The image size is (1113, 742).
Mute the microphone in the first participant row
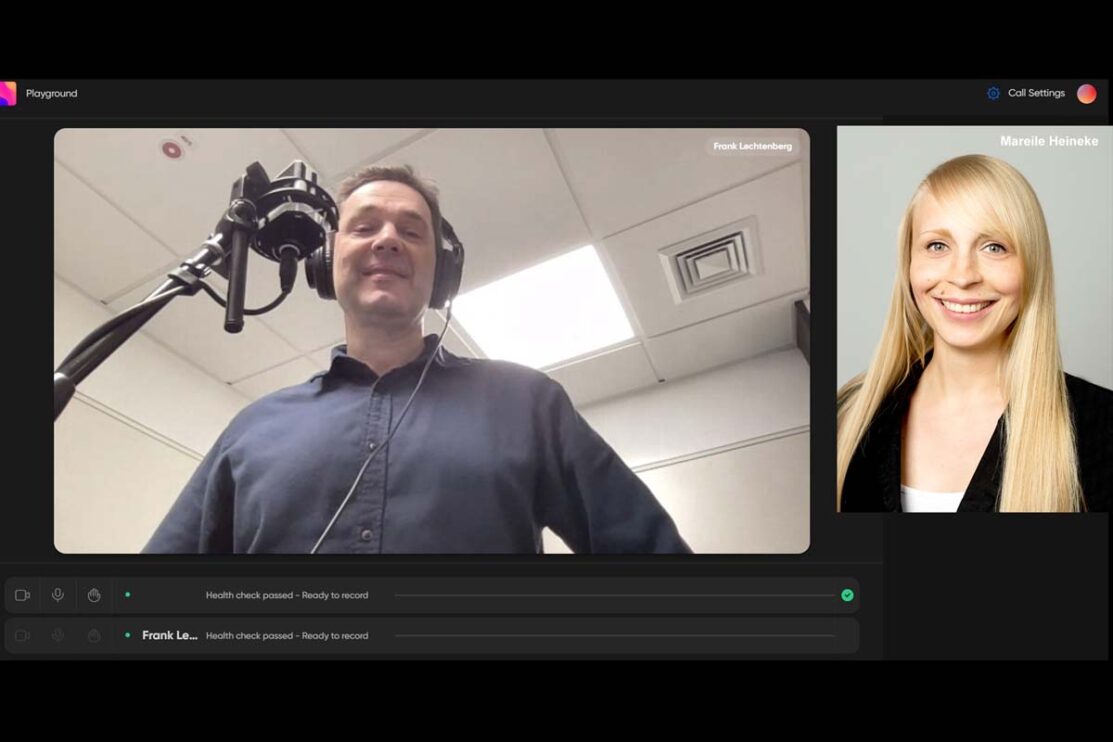[x=58, y=595]
